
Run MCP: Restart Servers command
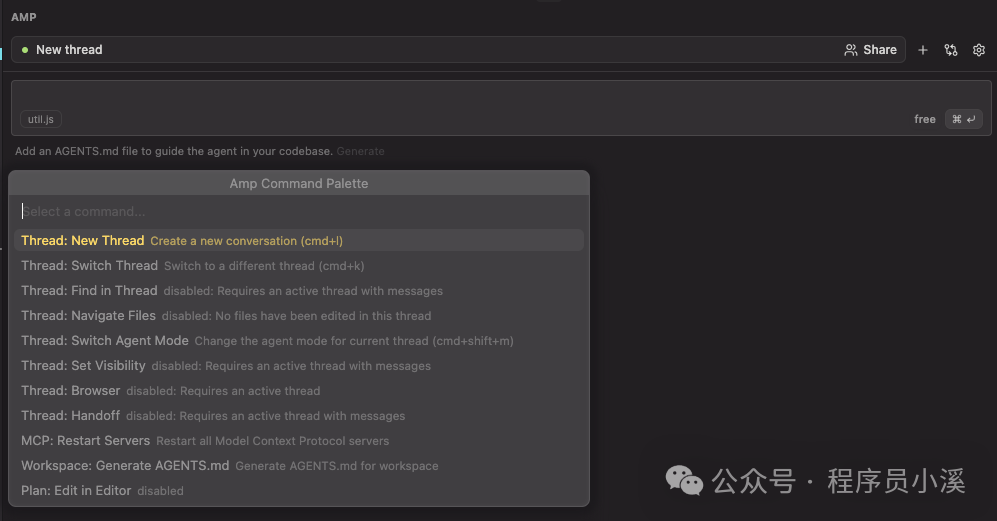click(299, 440)
